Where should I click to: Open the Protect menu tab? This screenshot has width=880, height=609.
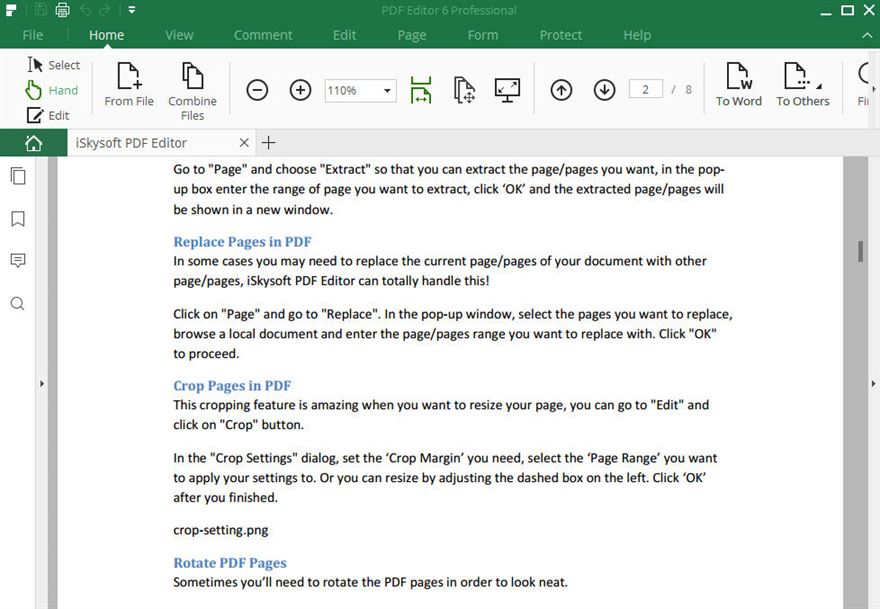[x=560, y=34]
